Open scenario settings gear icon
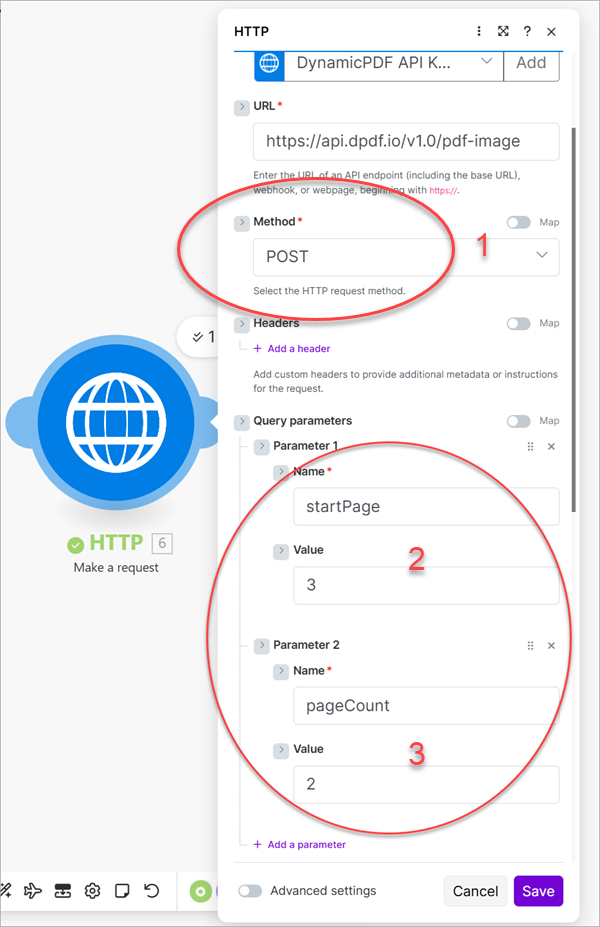Screen dimensions: 600x927 coord(92,890)
